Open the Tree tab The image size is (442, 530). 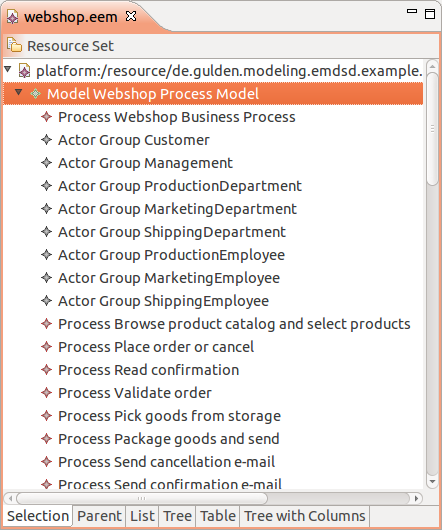click(177, 516)
